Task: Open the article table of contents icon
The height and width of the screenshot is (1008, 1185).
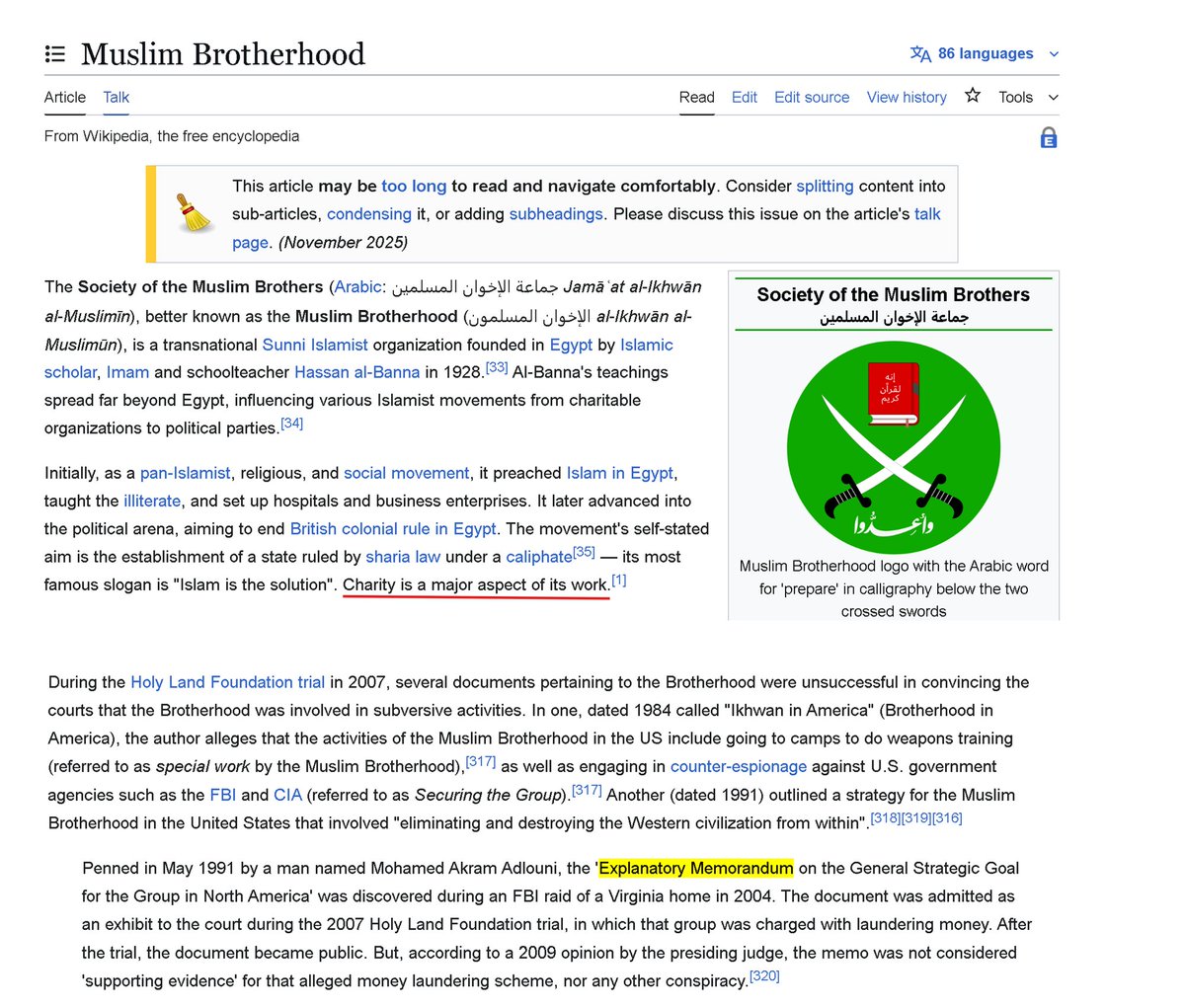Action: click(x=55, y=53)
